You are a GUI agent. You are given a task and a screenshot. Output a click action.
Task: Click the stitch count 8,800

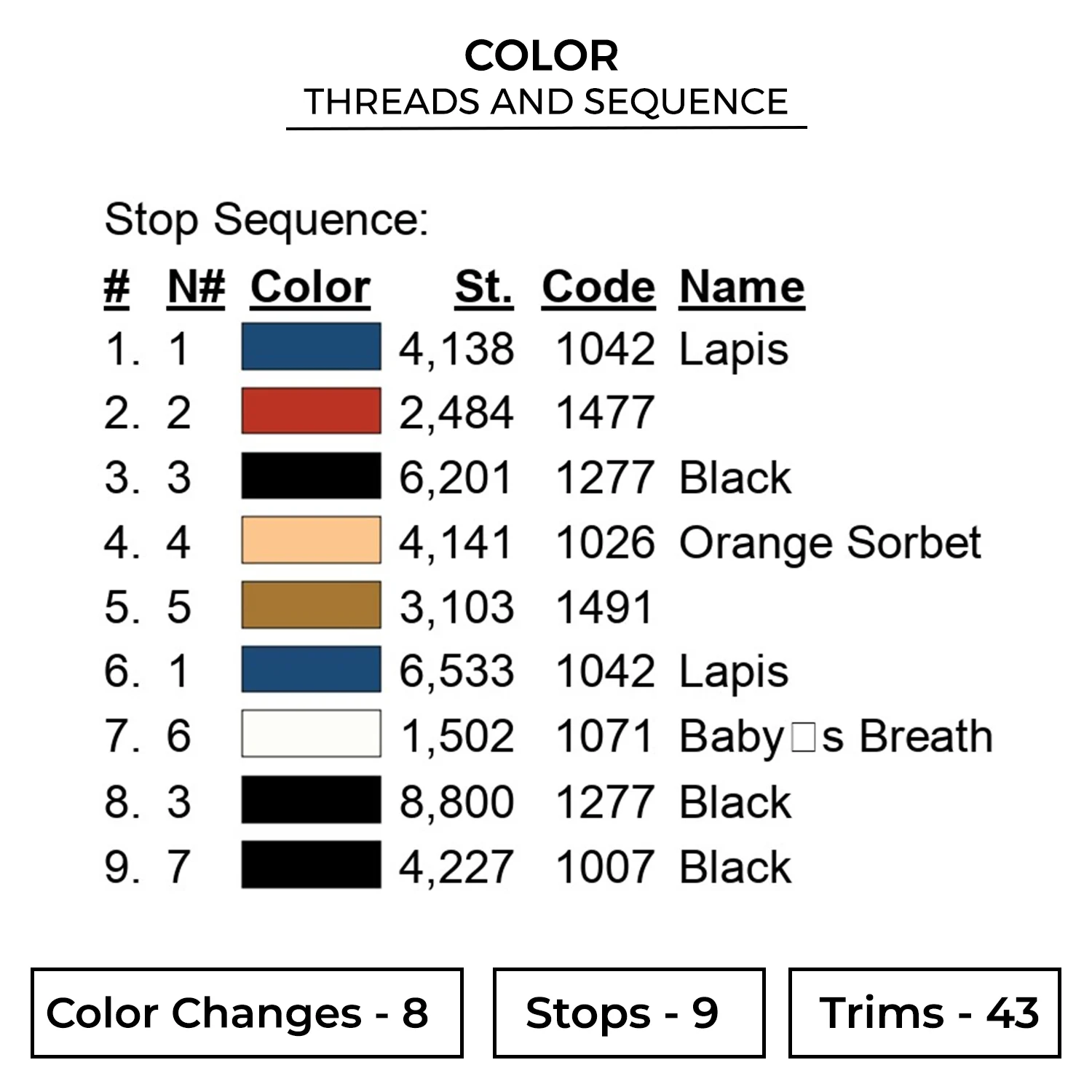(456, 802)
